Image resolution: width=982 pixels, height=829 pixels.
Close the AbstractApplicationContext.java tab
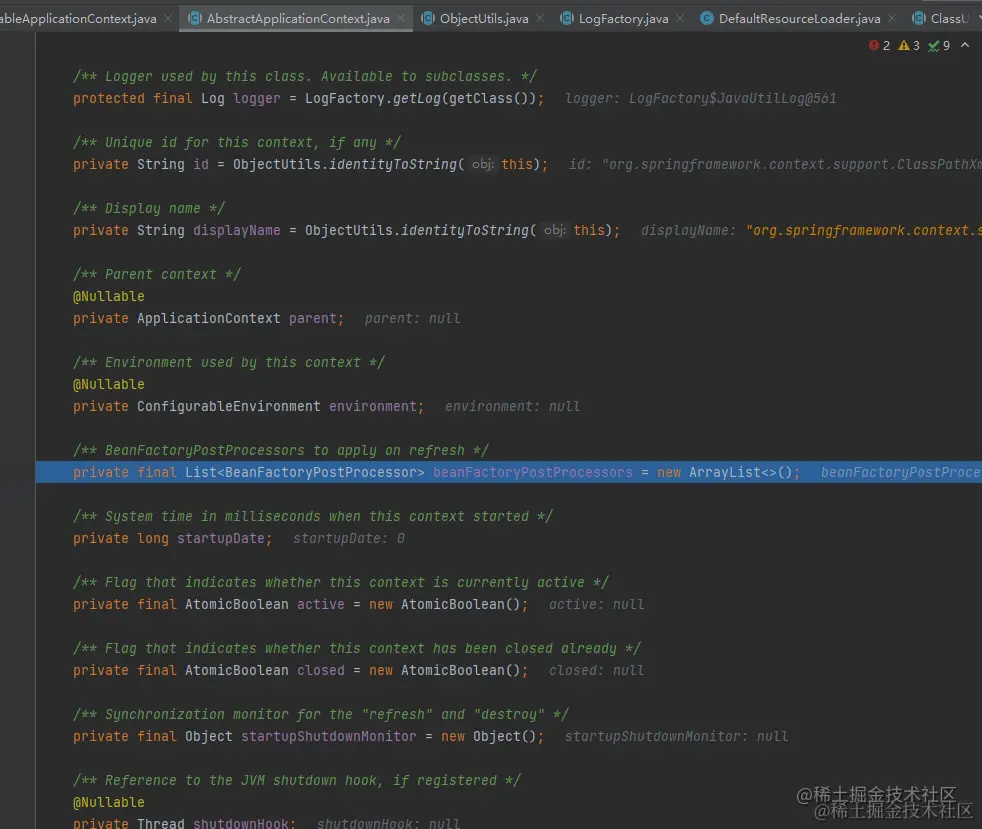click(x=401, y=19)
